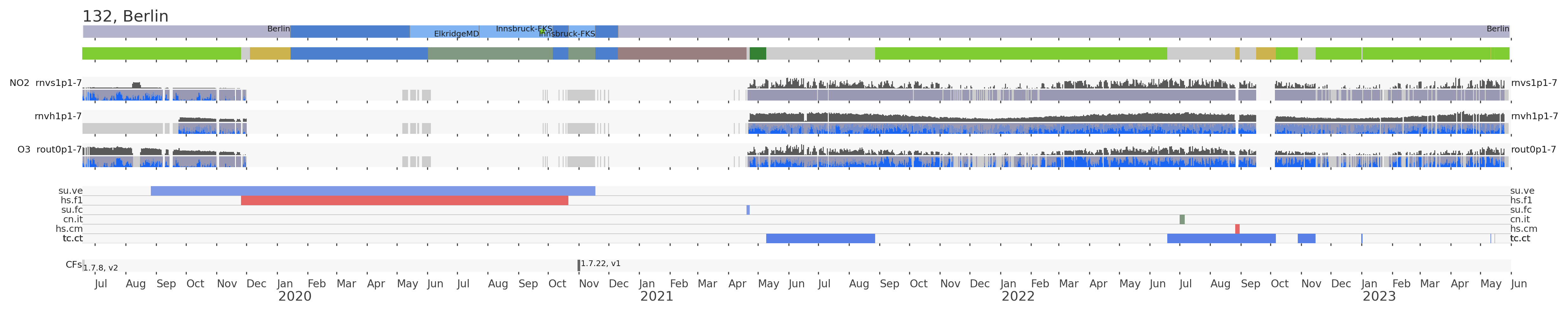Click the right rnvh1p1-7 row label

[1534, 116]
